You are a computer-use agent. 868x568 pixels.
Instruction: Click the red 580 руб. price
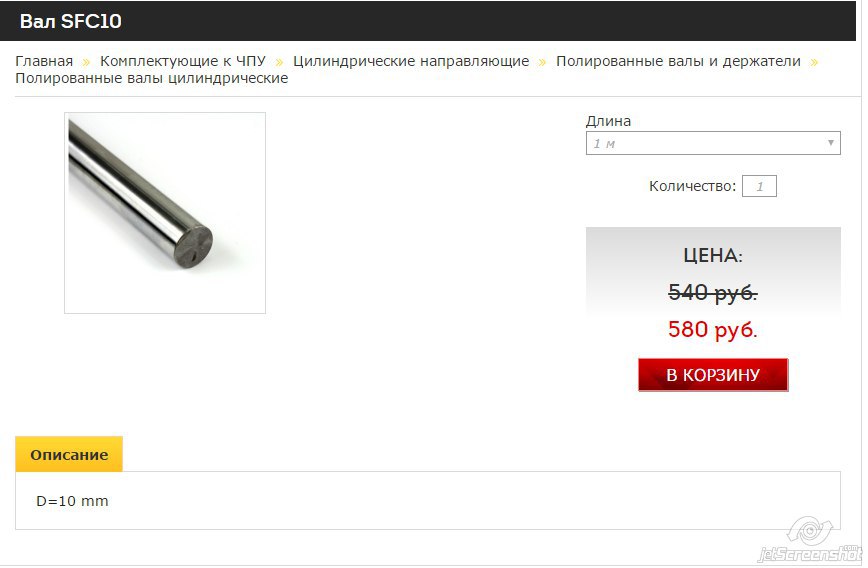[x=713, y=329]
